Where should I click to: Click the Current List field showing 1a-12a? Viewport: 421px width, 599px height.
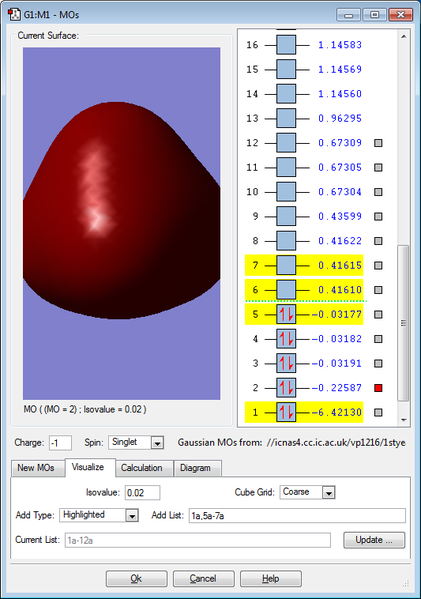click(x=198, y=540)
